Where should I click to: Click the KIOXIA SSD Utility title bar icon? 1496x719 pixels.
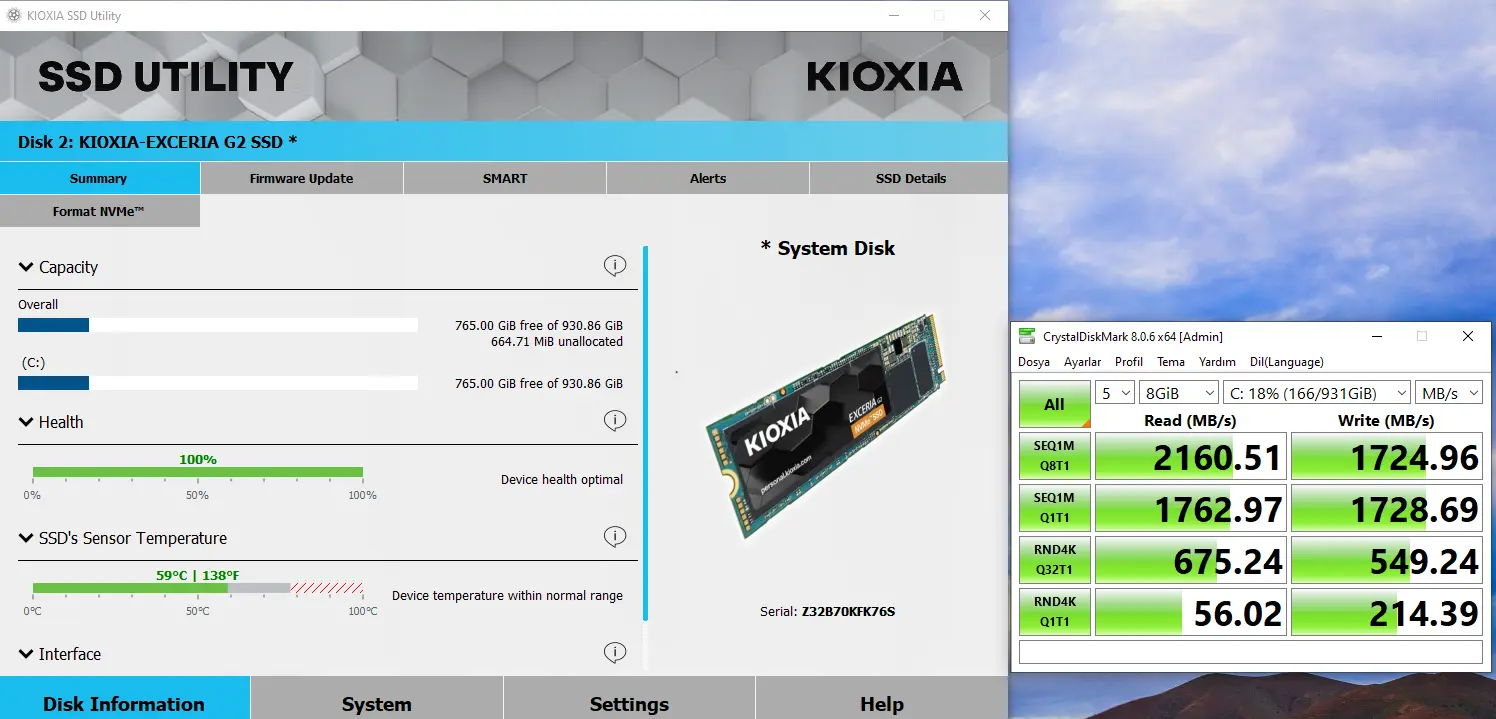[14, 16]
